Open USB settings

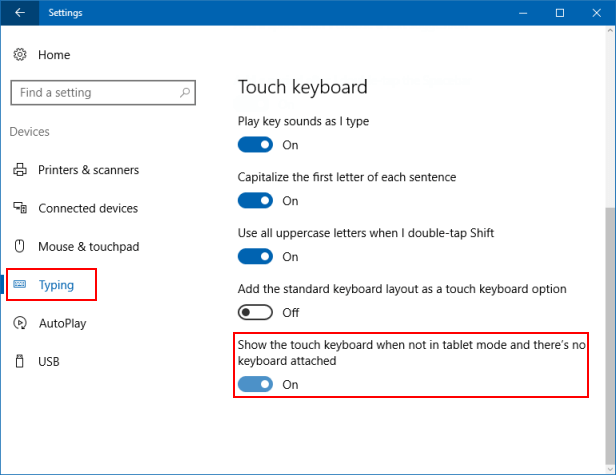pos(49,361)
